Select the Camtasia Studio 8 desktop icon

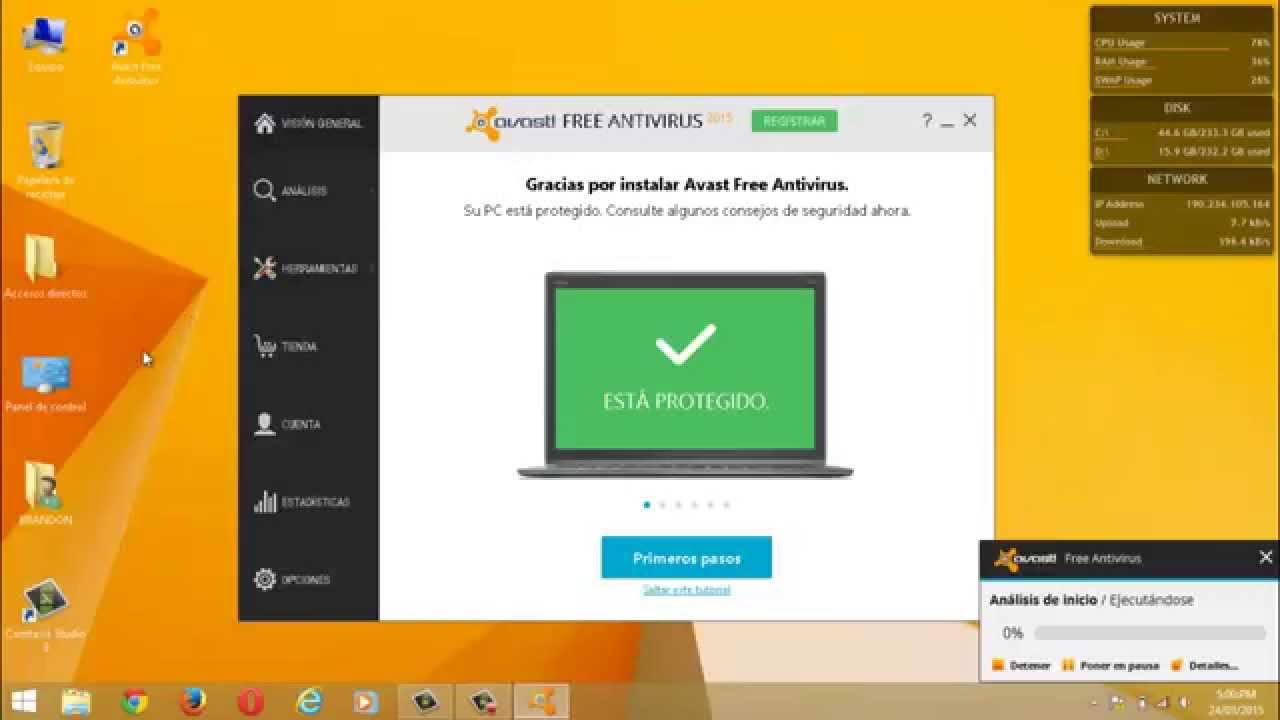45,615
